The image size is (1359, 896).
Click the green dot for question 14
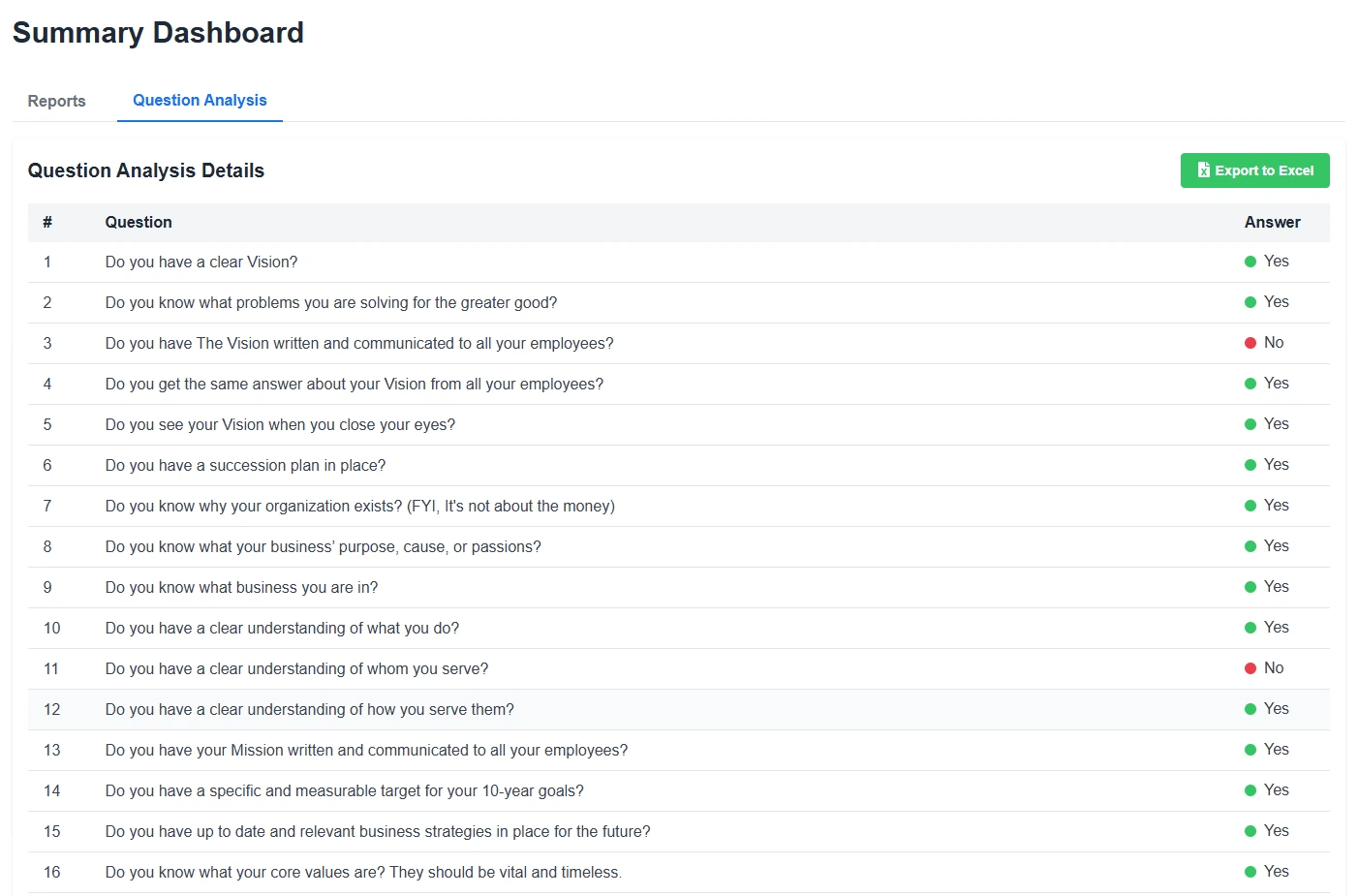1251,790
